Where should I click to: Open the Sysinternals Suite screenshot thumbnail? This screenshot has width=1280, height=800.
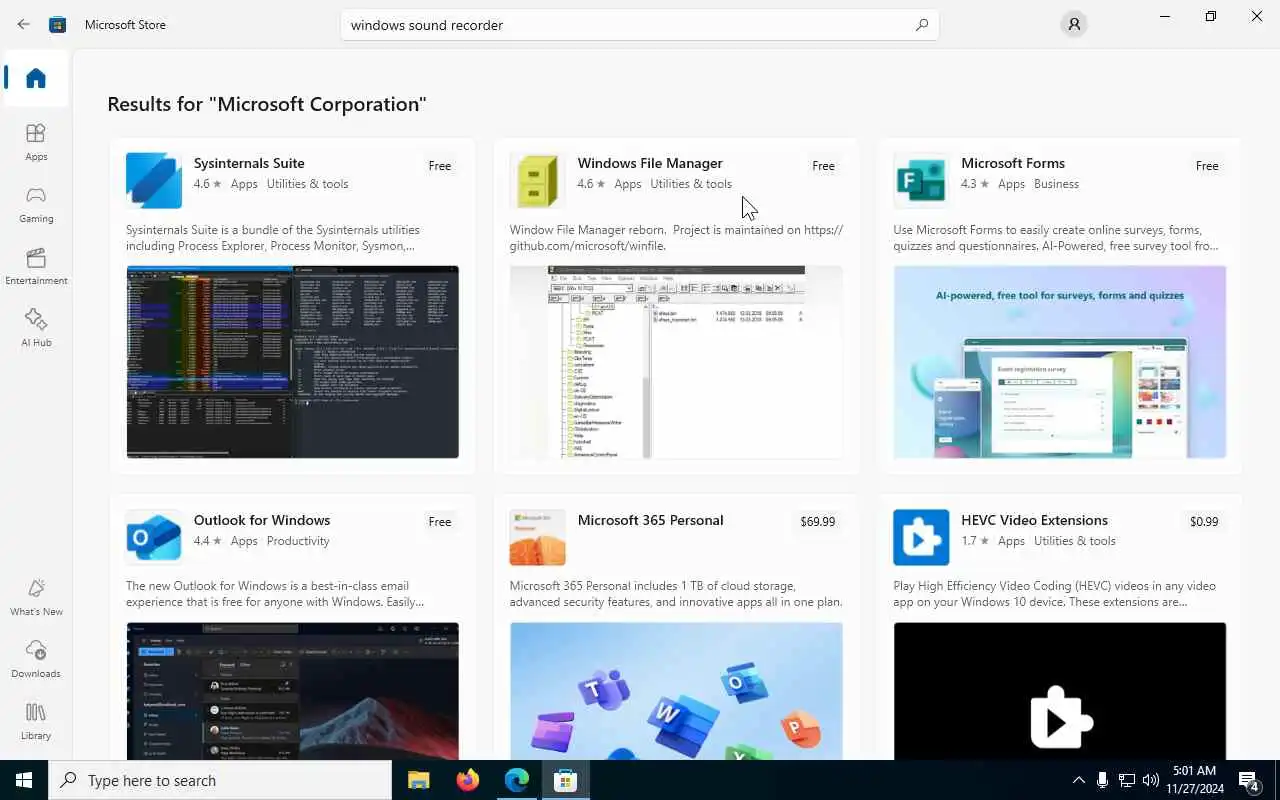click(x=292, y=362)
